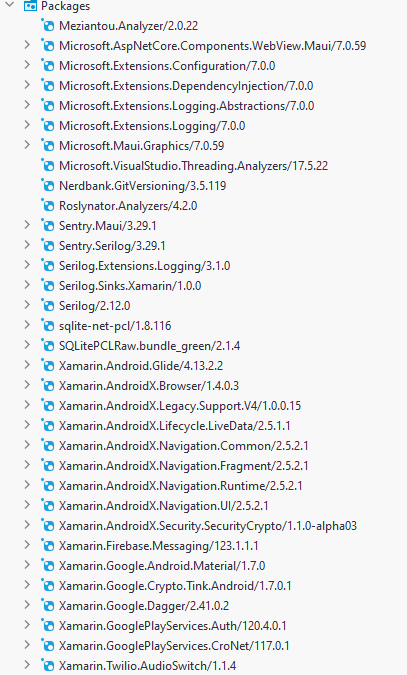
Task: Click the Xamarin.Google.Dagger package icon
Action: [x=48, y=606]
